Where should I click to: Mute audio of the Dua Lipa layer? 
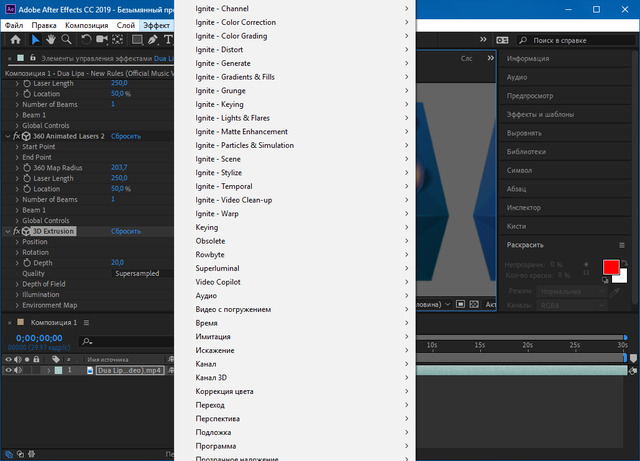click(19, 370)
